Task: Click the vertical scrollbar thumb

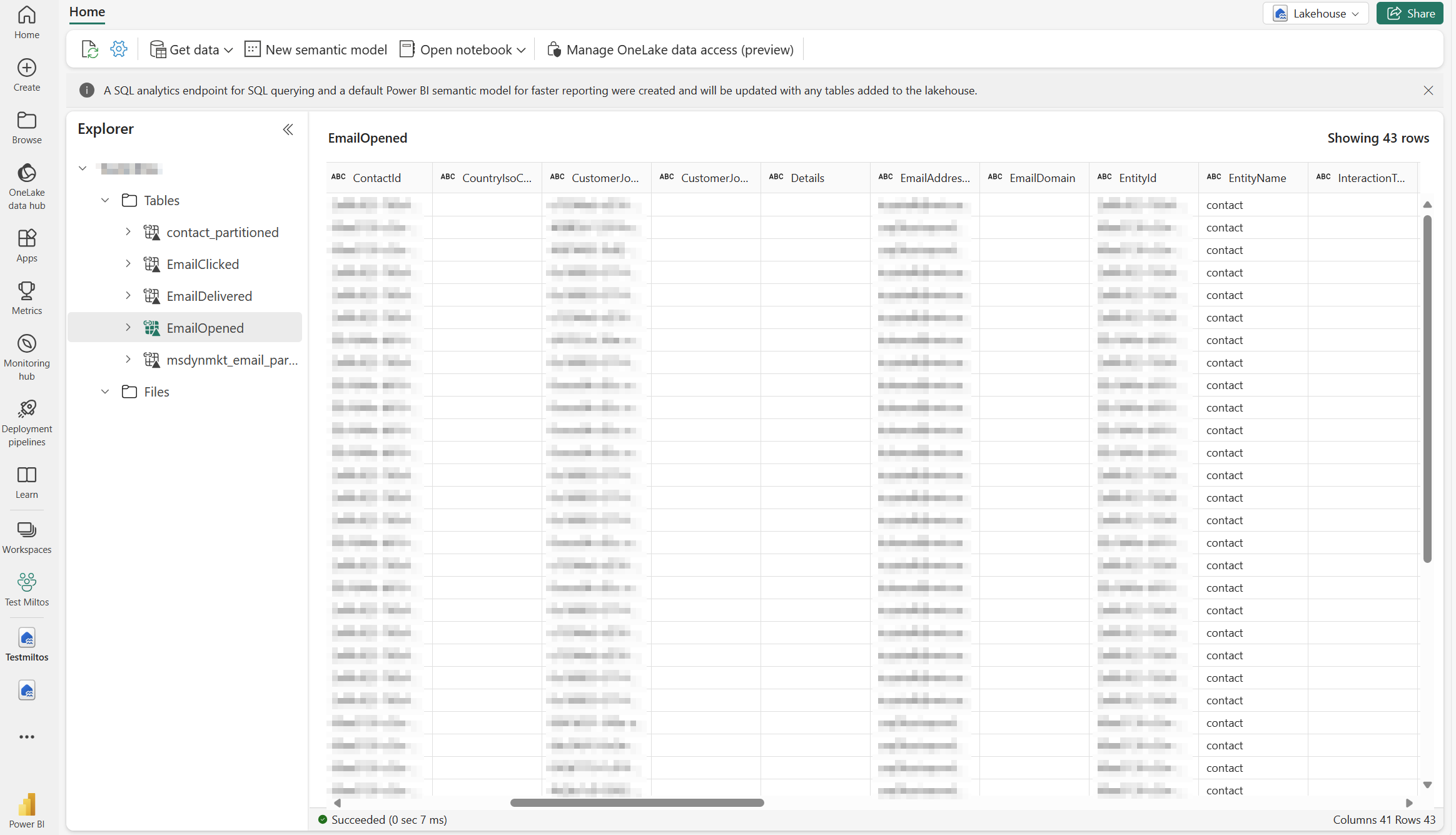Action: pyautogui.click(x=1427, y=388)
